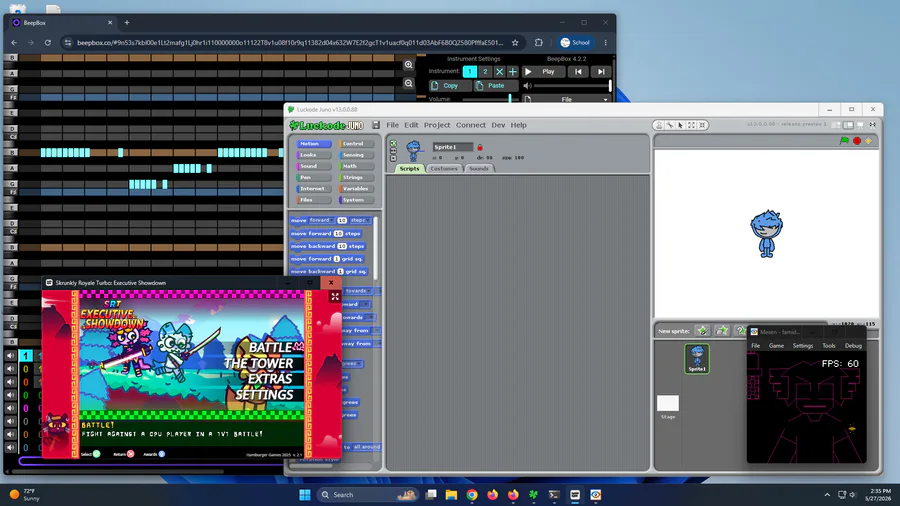This screenshot has height=506, width=900.
Task: Open the steps unit dropdown in the move block
Action: point(360,220)
